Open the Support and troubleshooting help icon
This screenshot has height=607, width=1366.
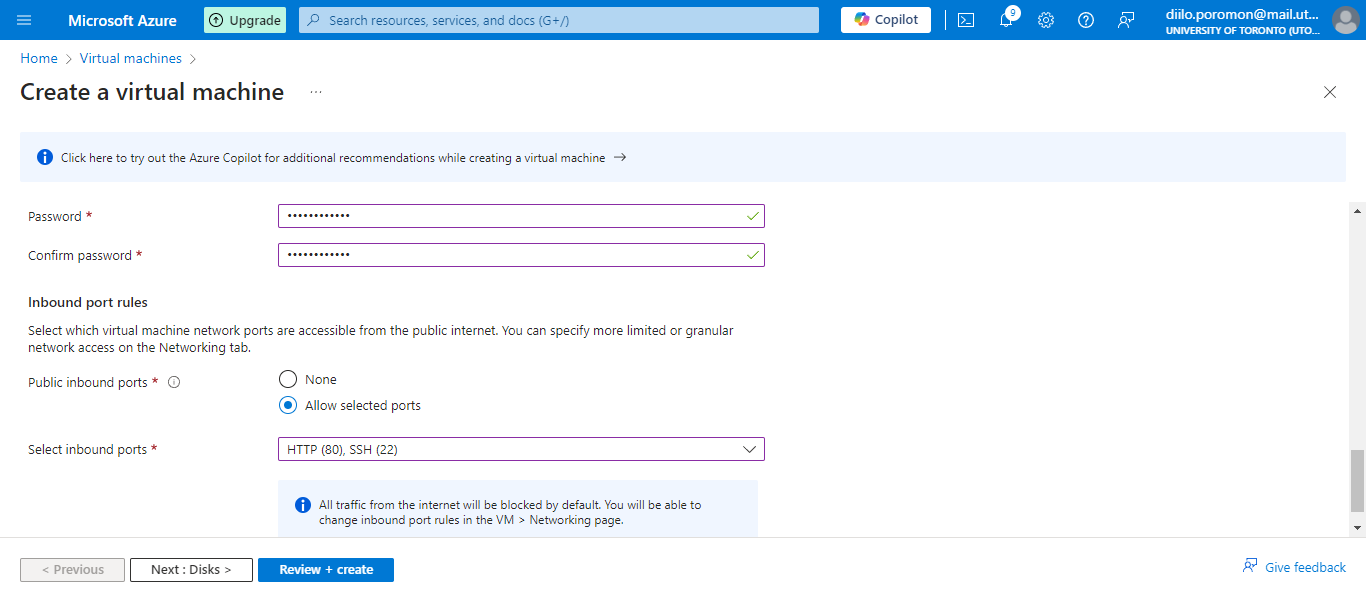[x=1086, y=20]
